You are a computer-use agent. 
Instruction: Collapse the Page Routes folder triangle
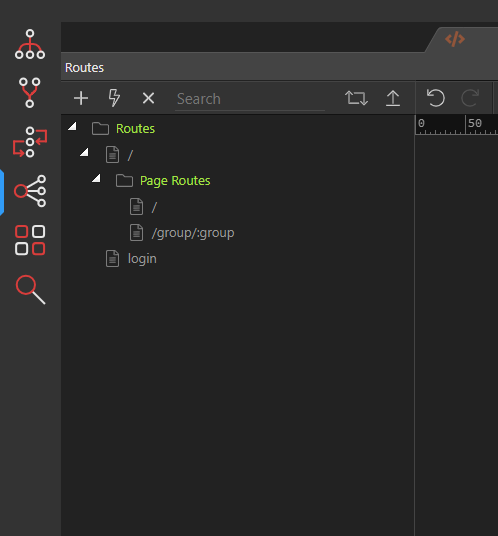click(x=96, y=178)
